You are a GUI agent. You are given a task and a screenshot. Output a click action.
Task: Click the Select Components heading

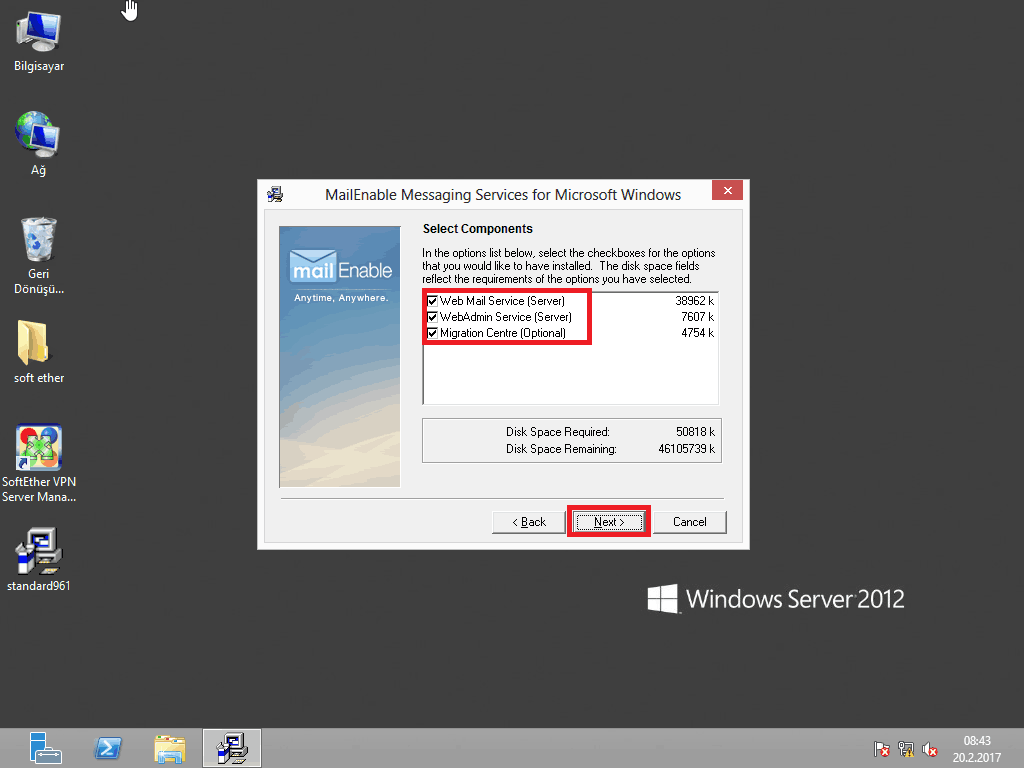477,229
